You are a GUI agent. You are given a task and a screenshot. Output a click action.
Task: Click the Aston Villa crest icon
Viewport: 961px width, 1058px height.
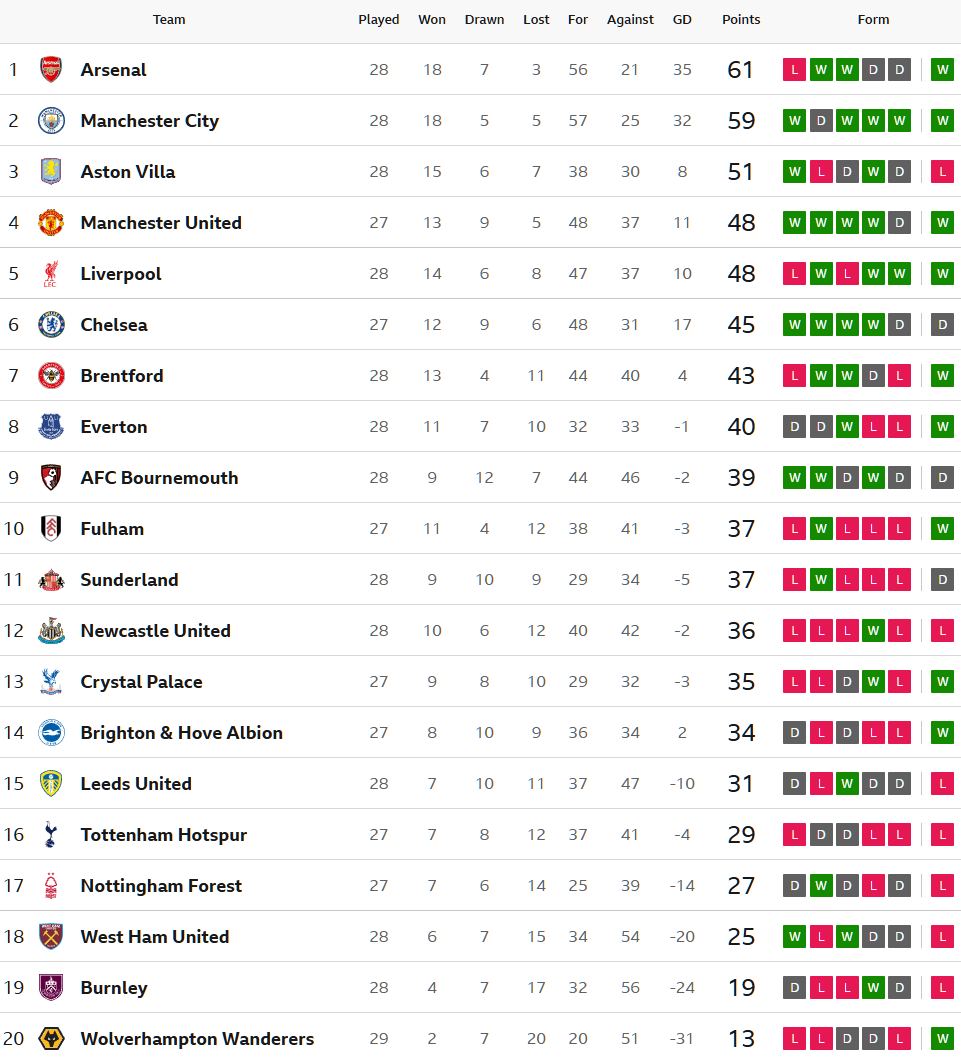tap(51, 172)
